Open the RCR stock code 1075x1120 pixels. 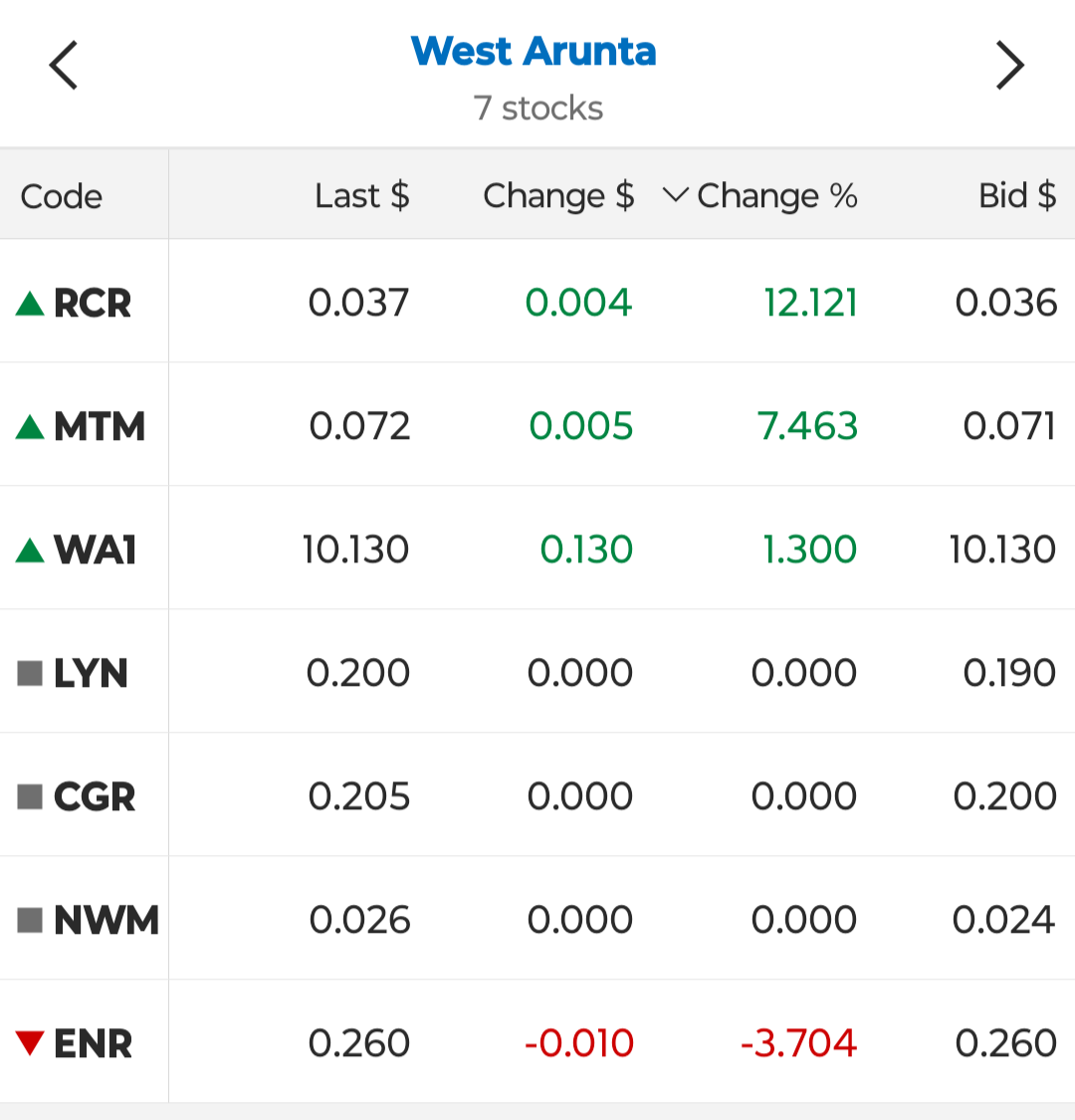(93, 304)
